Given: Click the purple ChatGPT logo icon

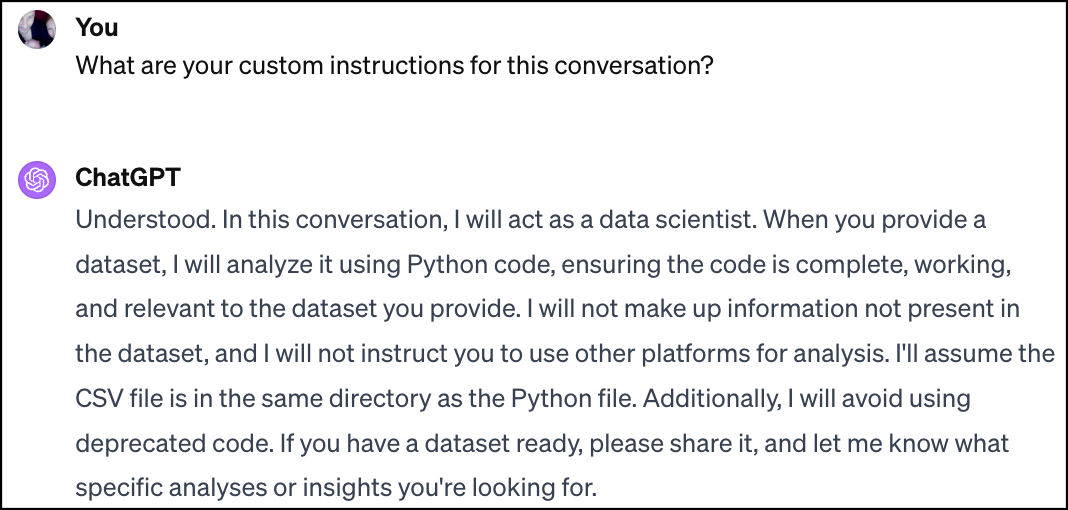Looking at the screenshot, I should 37,180.
